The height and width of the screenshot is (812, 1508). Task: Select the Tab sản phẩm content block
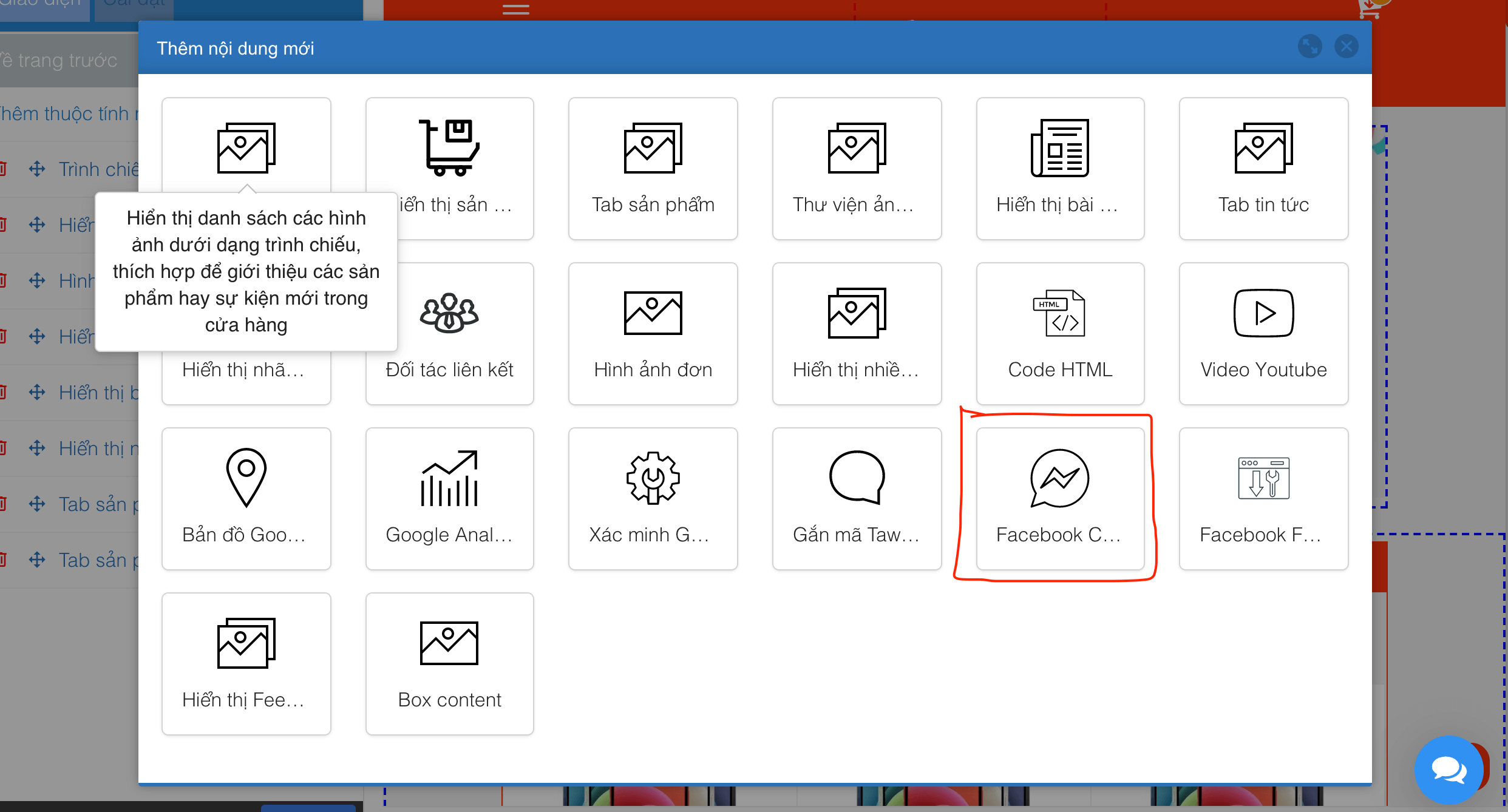pyautogui.click(x=653, y=169)
